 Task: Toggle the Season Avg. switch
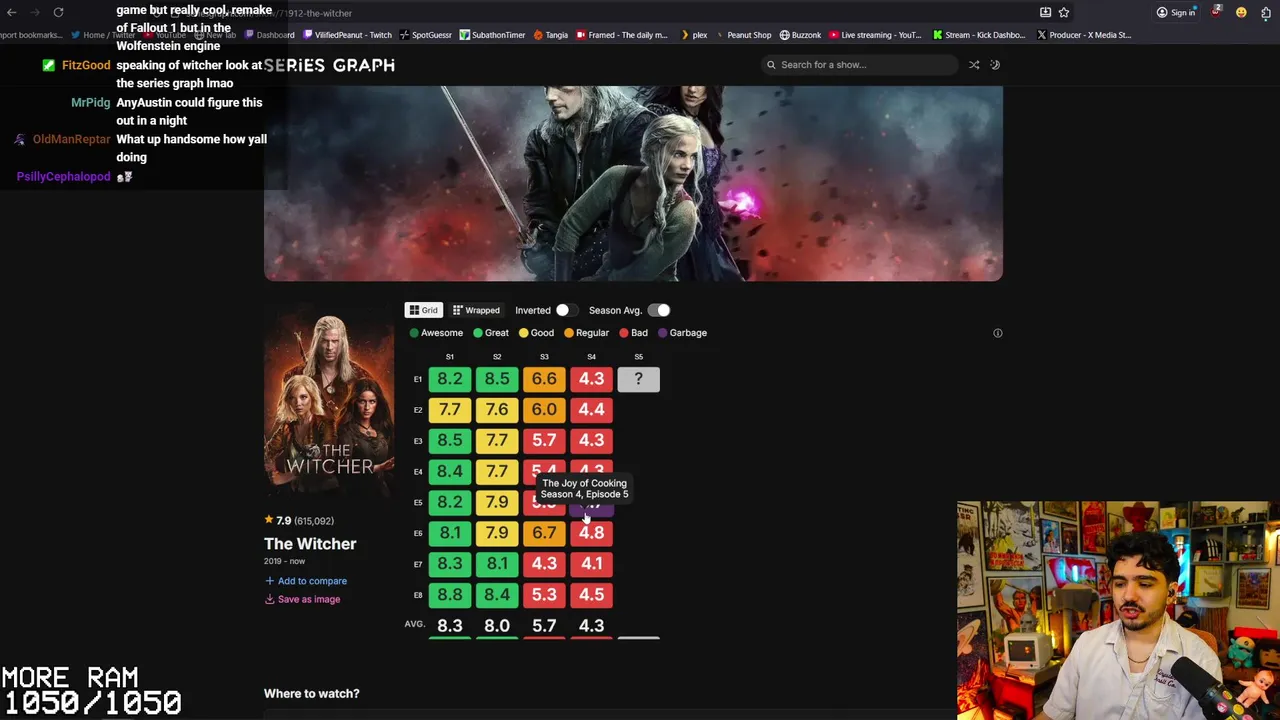[x=659, y=310]
